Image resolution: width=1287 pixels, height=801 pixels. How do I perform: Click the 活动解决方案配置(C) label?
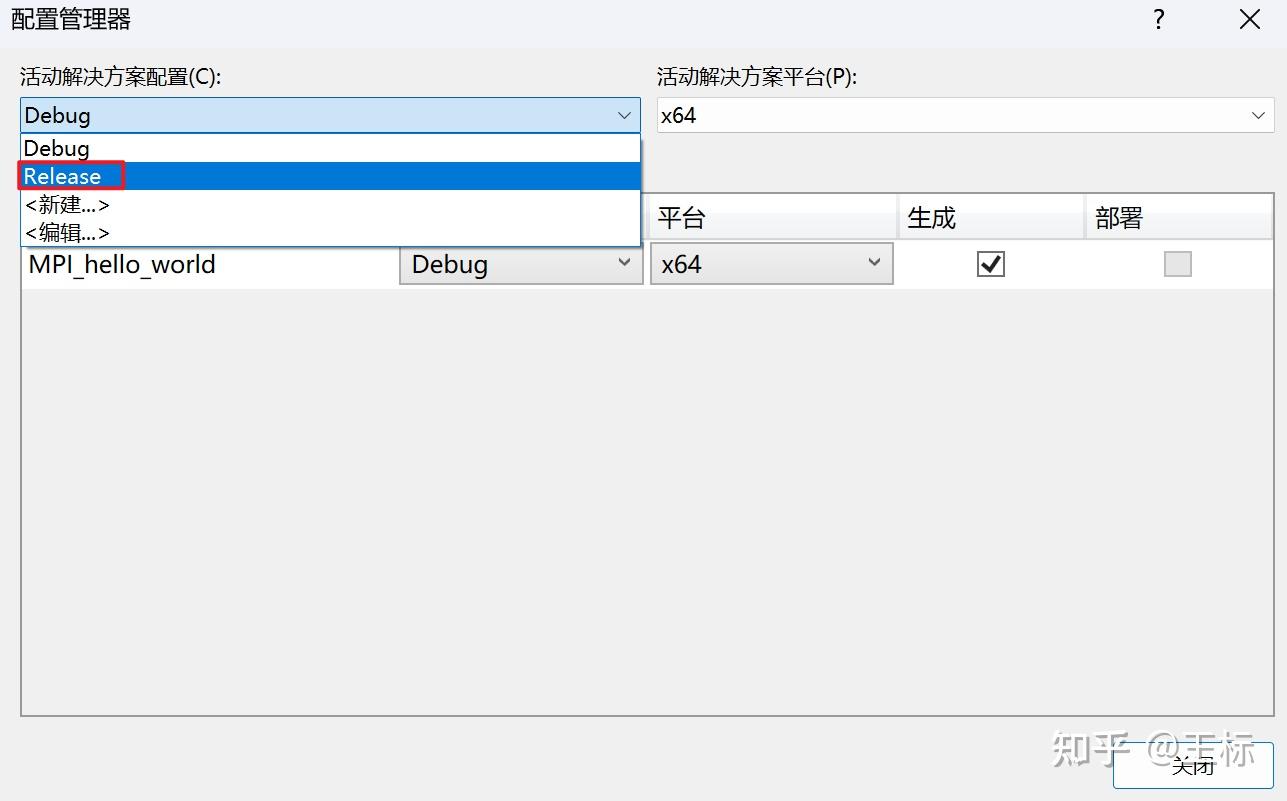coord(120,77)
